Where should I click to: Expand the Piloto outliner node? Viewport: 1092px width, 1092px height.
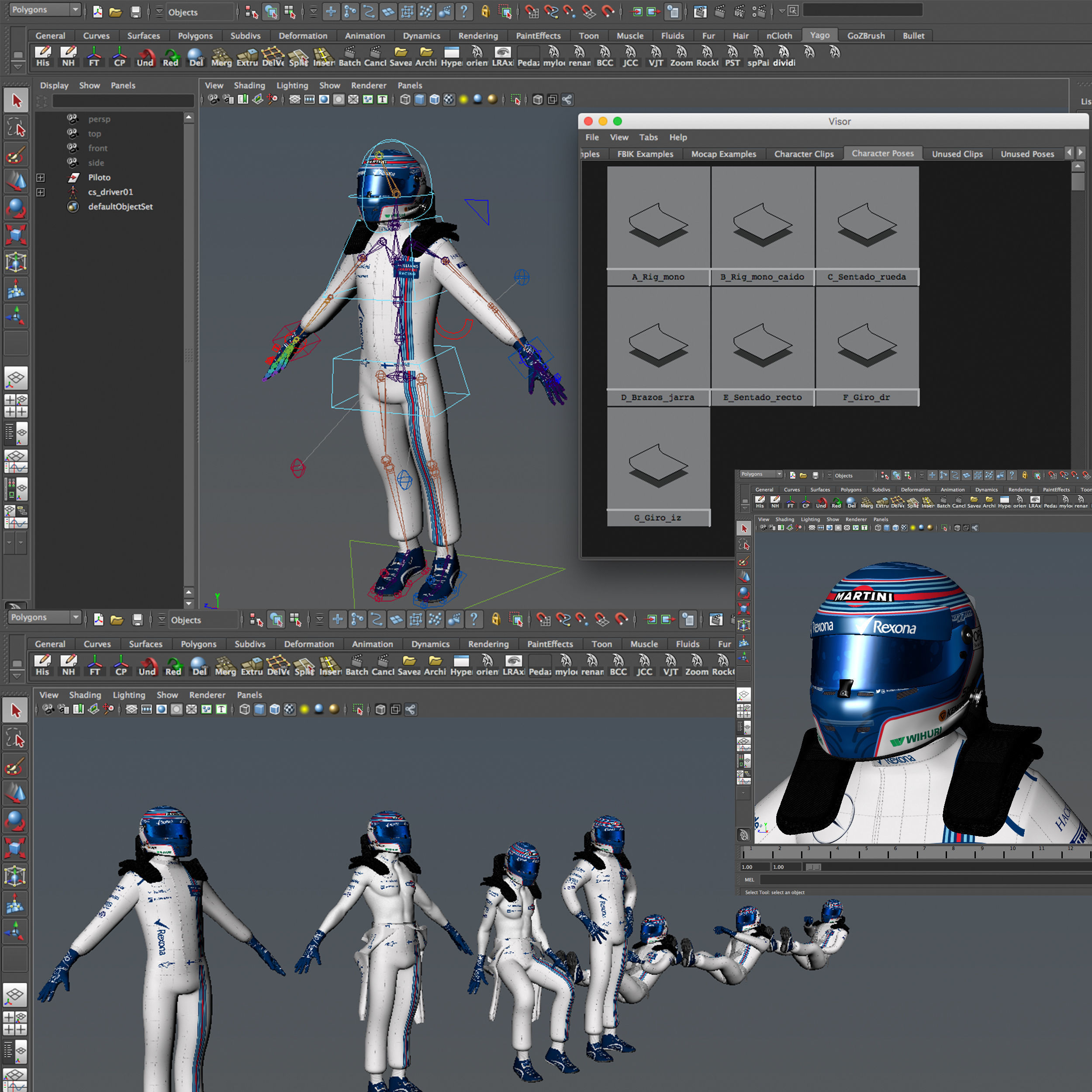(41, 177)
